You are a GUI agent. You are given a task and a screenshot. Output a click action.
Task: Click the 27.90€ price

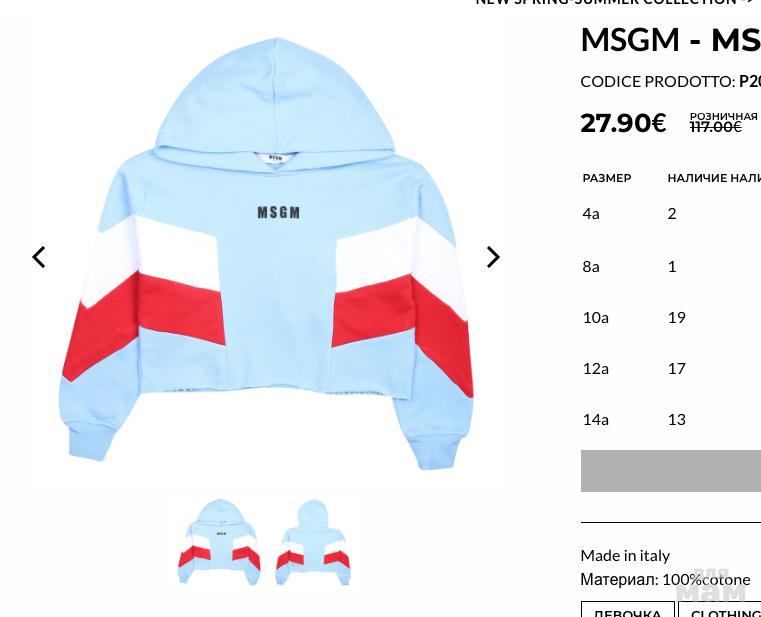point(623,123)
